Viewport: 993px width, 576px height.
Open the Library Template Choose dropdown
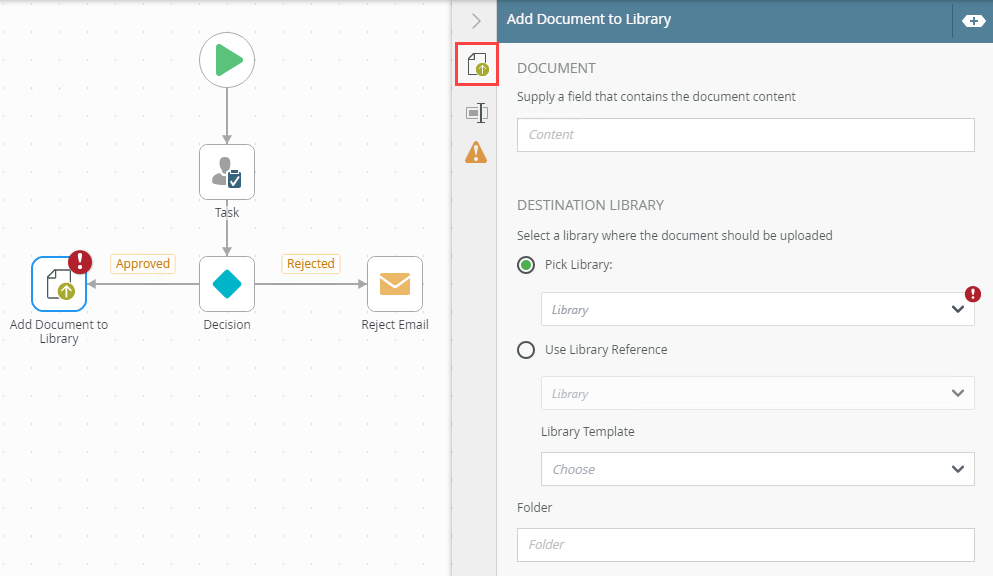(x=757, y=469)
